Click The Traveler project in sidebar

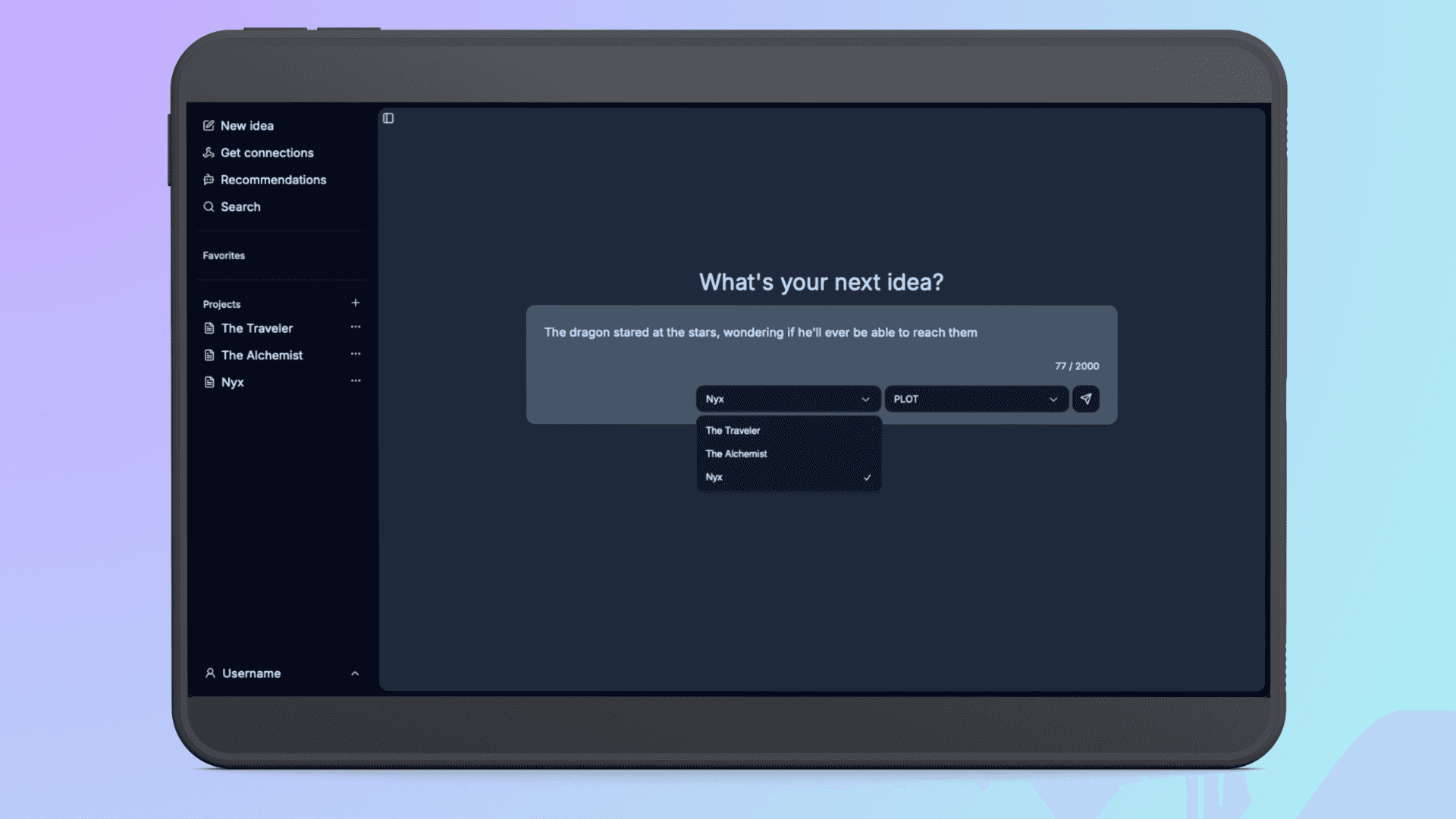[x=256, y=328]
